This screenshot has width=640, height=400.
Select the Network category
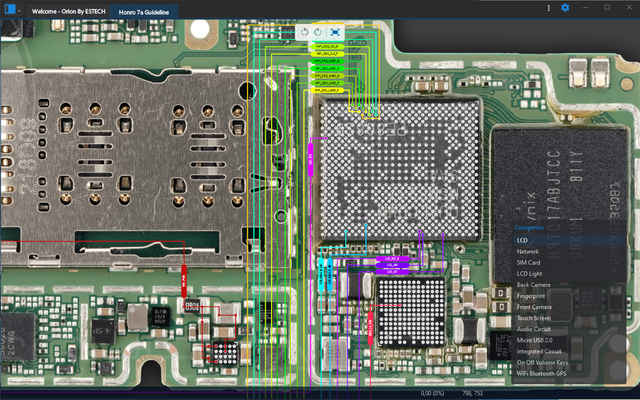click(x=527, y=251)
